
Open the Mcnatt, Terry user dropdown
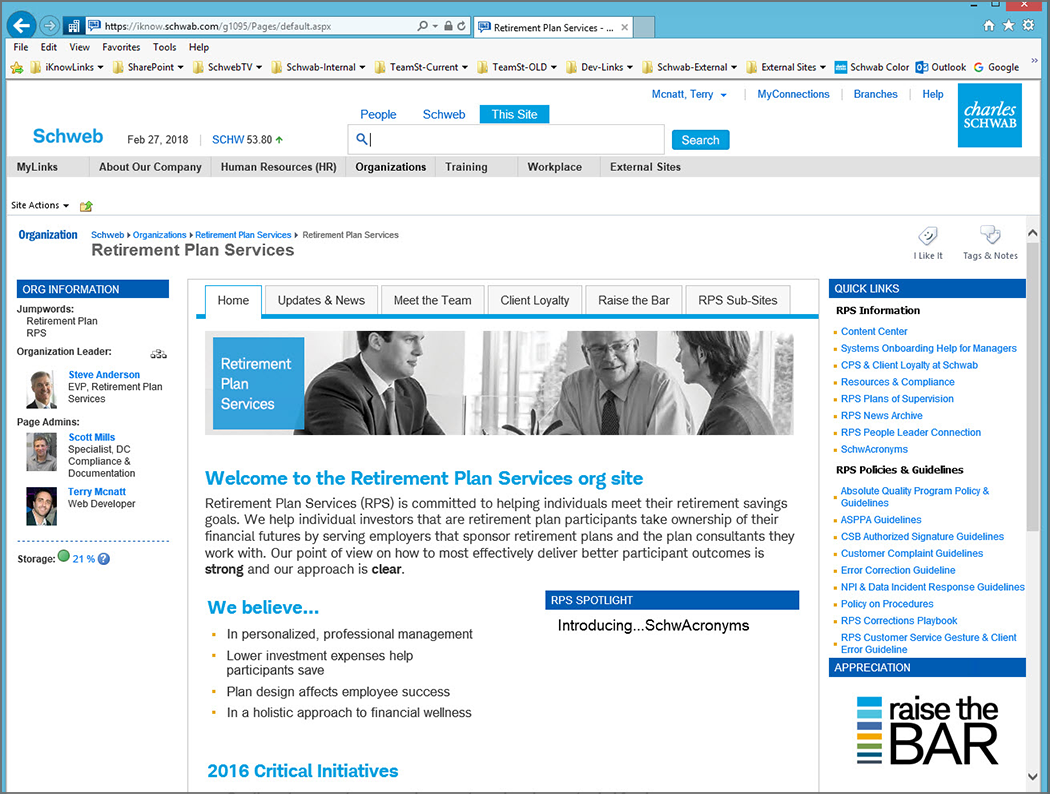click(689, 94)
